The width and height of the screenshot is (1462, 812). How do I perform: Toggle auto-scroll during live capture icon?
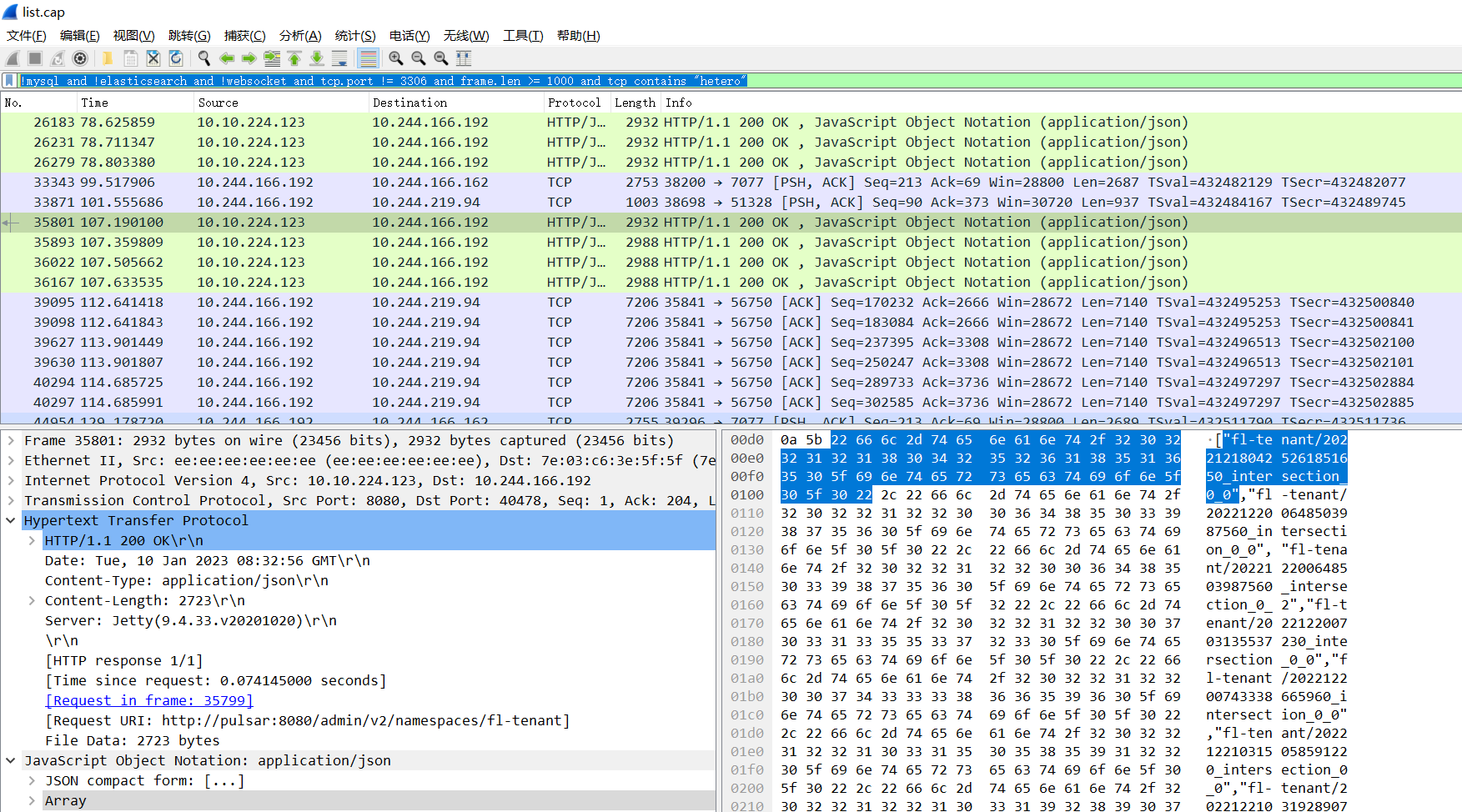point(339,58)
